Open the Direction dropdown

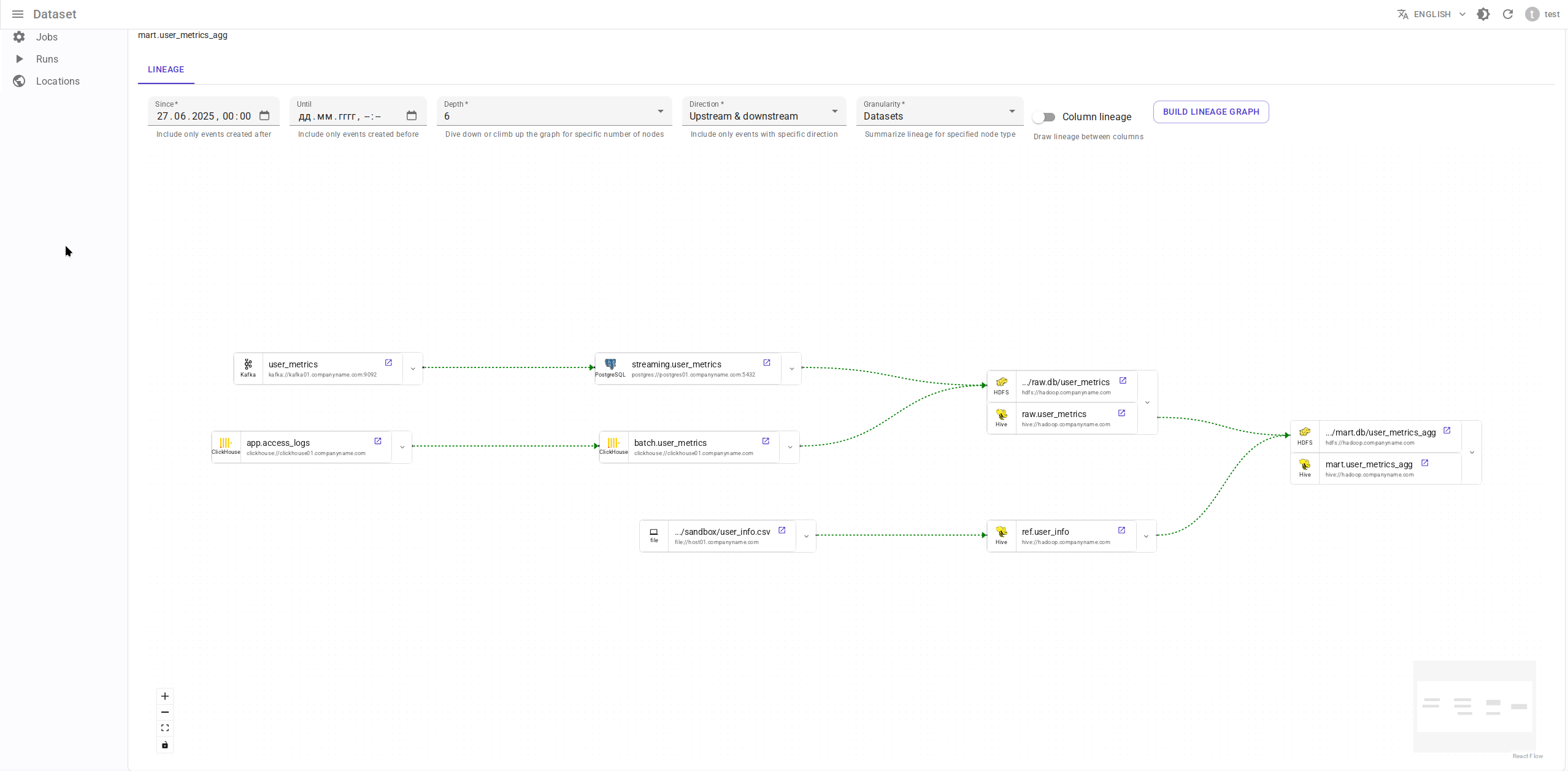click(763, 116)
